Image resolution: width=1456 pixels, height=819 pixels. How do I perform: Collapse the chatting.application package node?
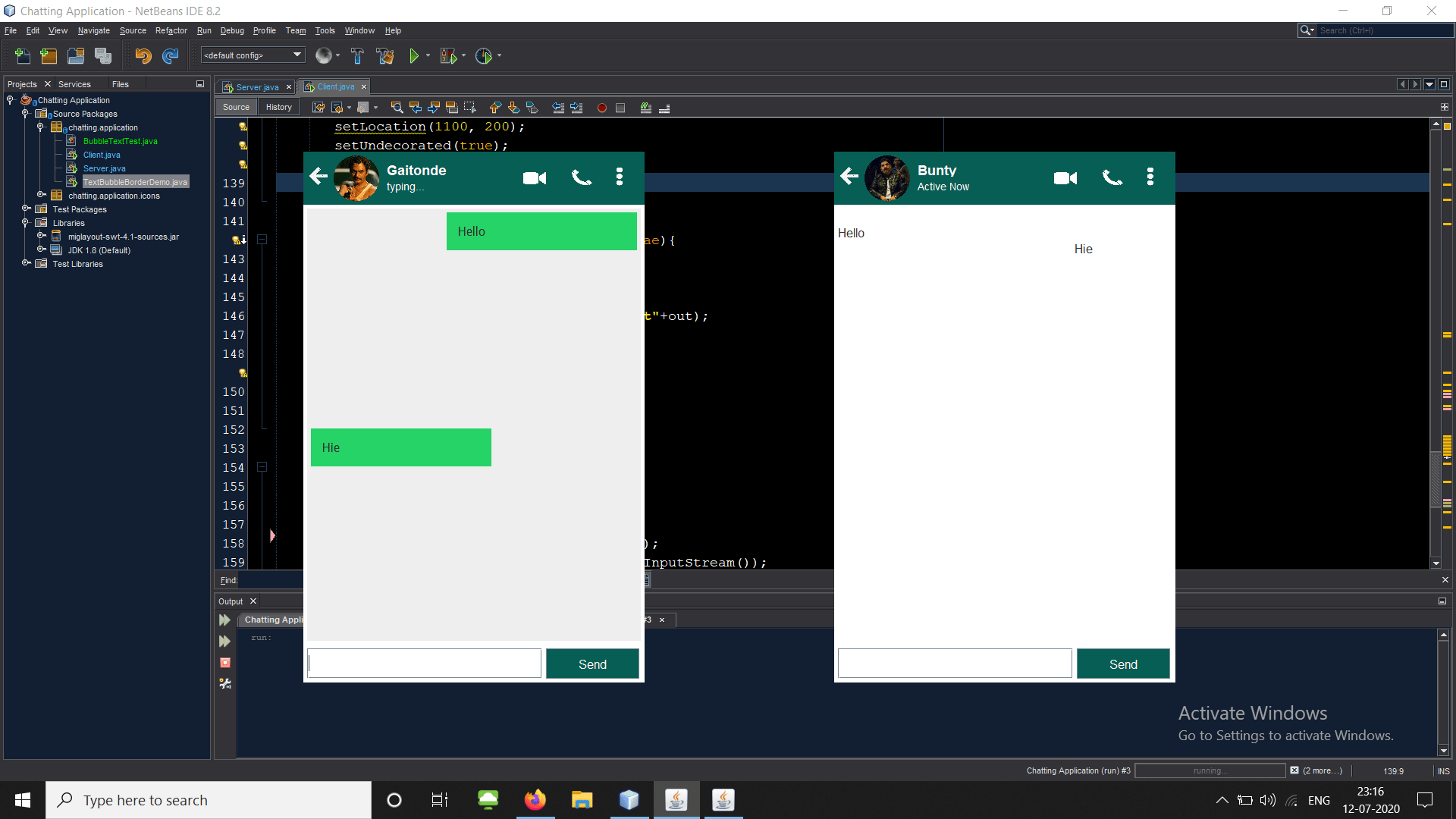40,127
